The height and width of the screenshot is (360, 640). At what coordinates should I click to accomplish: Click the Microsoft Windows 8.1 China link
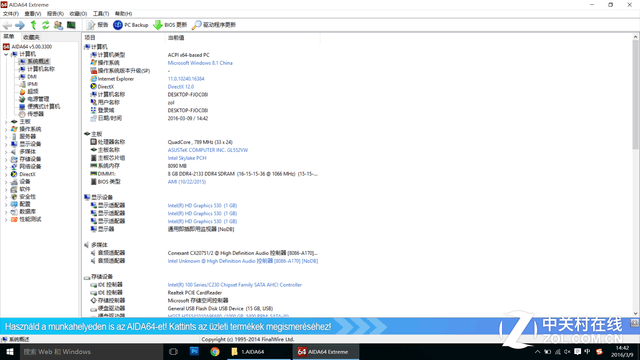(200, 63)
